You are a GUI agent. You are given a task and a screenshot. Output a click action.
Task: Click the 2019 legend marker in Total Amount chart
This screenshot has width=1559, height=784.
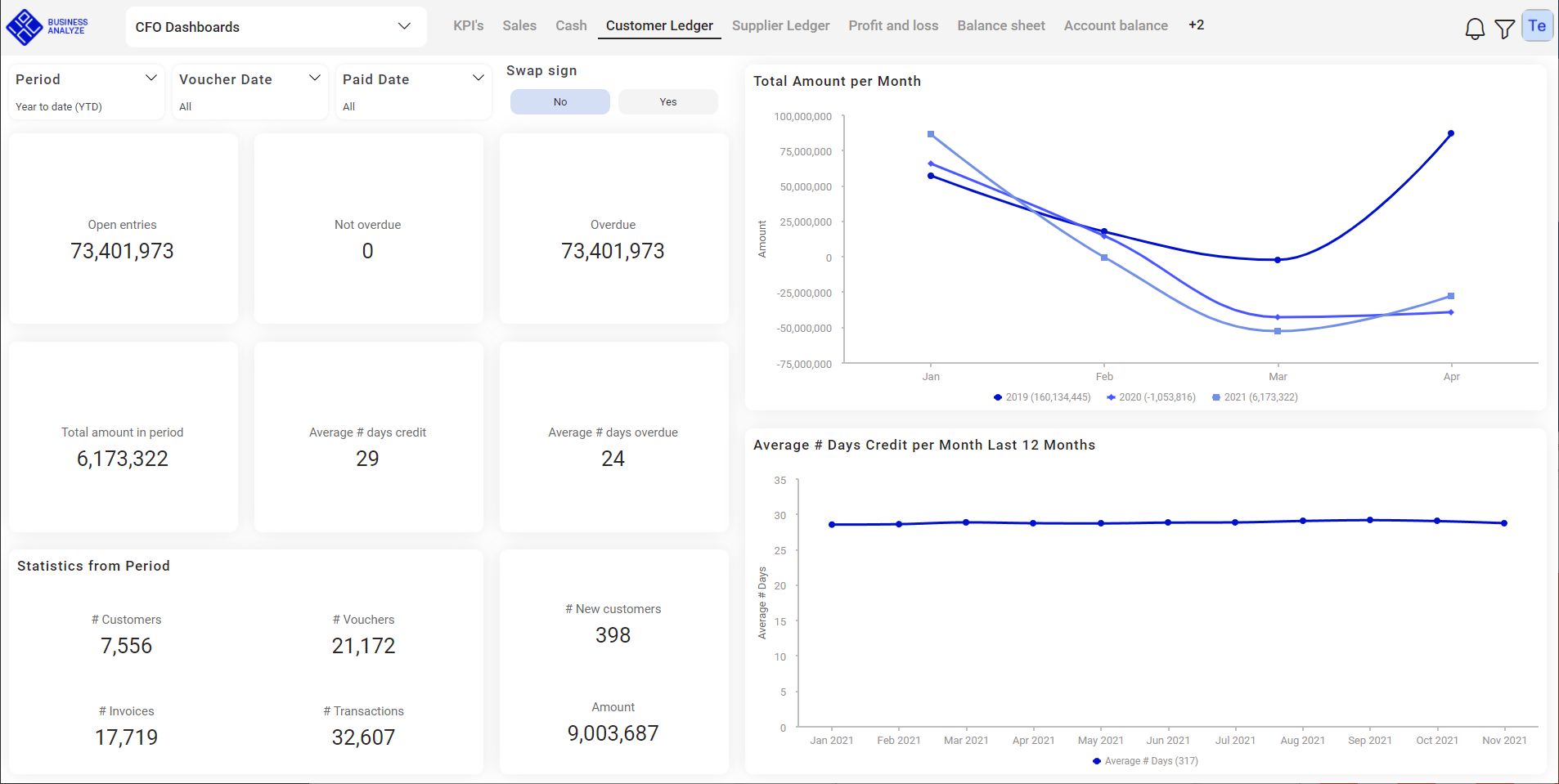[x=997, y=397]
